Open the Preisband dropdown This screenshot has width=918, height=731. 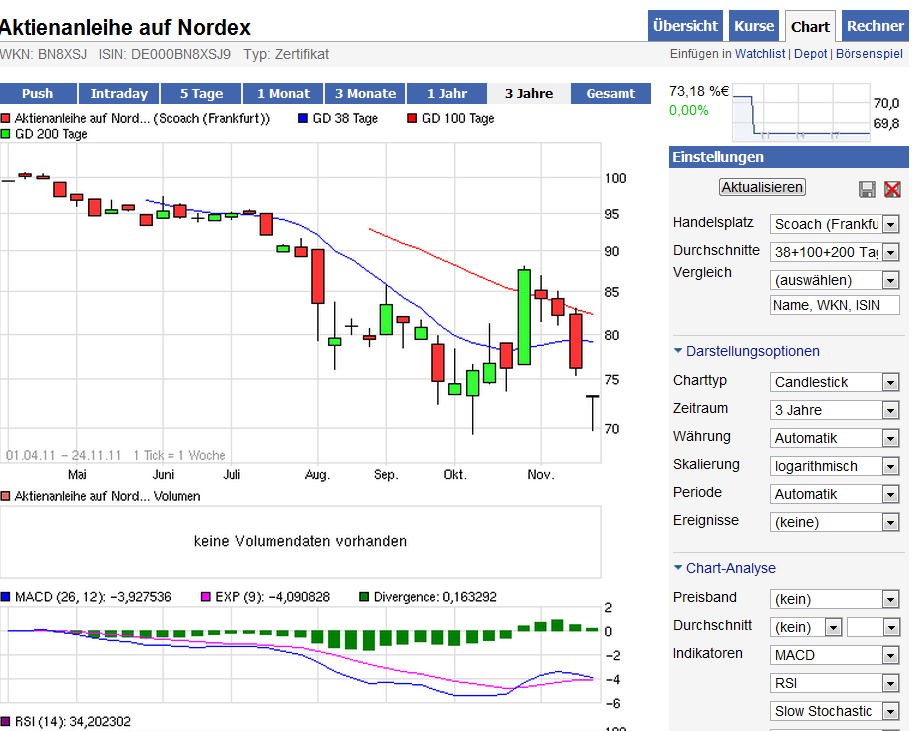point(834,599)
